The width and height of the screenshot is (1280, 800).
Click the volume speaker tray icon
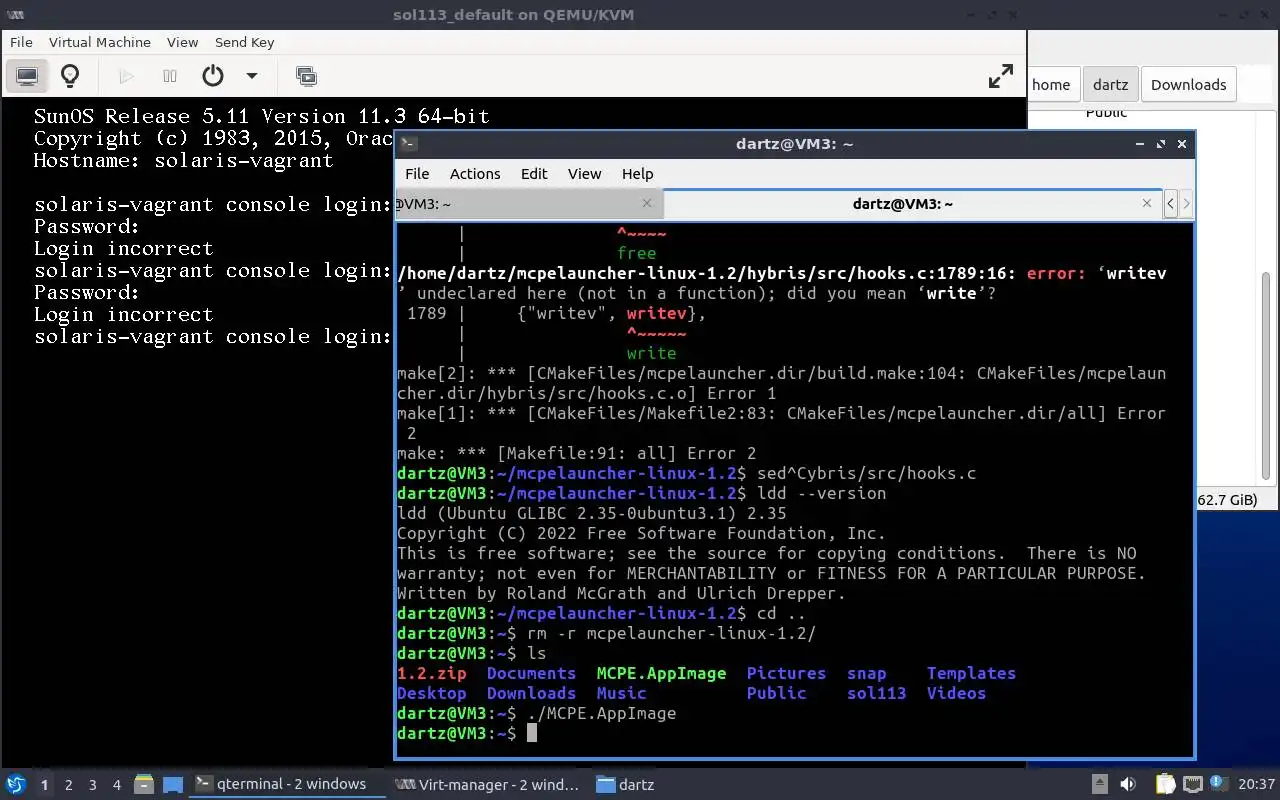pyautogui.click(x=1128, y=785)
